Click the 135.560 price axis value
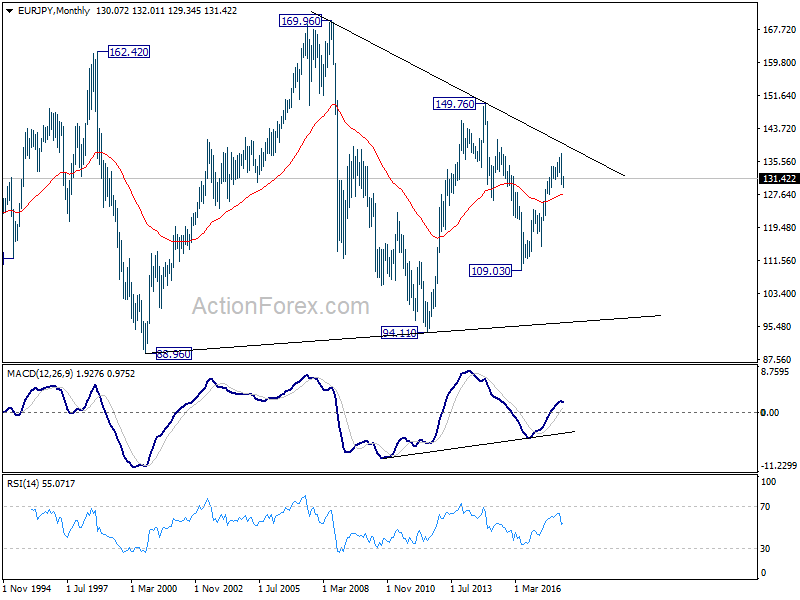The width and height of the screenshot is (800, 600). coord(779,161)
